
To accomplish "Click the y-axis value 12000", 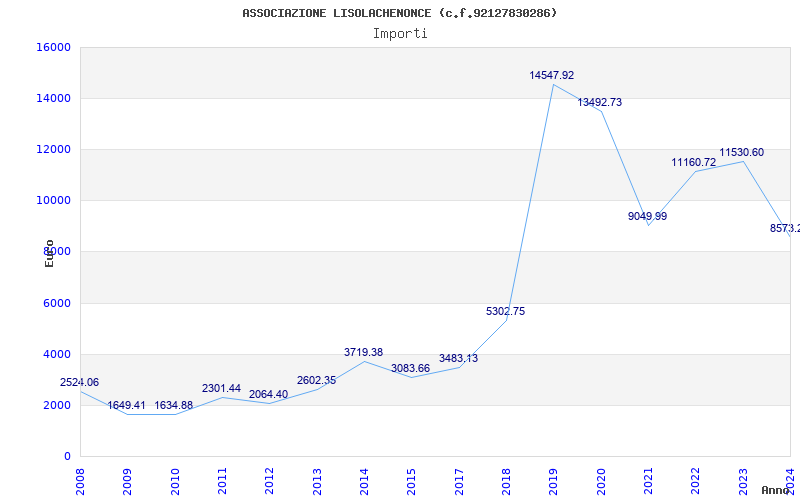I will (54, 149).
